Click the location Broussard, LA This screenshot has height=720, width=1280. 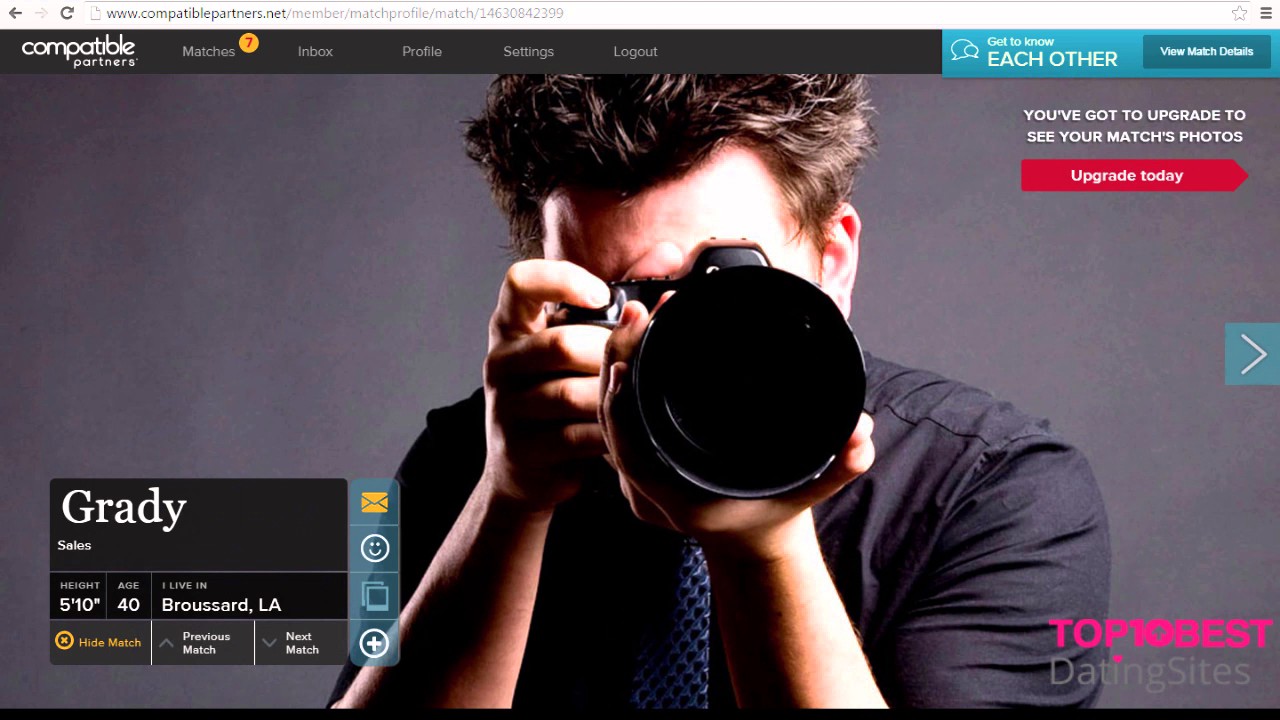tap(221, 605)
